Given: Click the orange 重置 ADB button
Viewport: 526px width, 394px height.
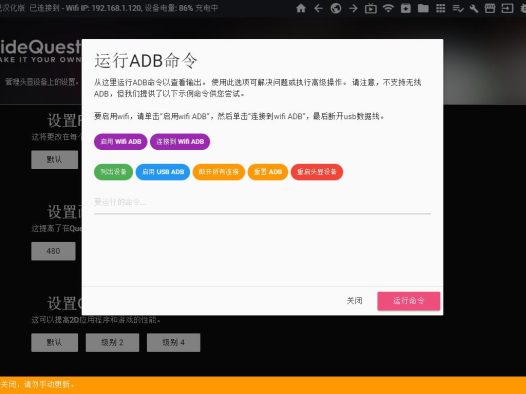Looking at the screenshot, I should pos(268,172).
